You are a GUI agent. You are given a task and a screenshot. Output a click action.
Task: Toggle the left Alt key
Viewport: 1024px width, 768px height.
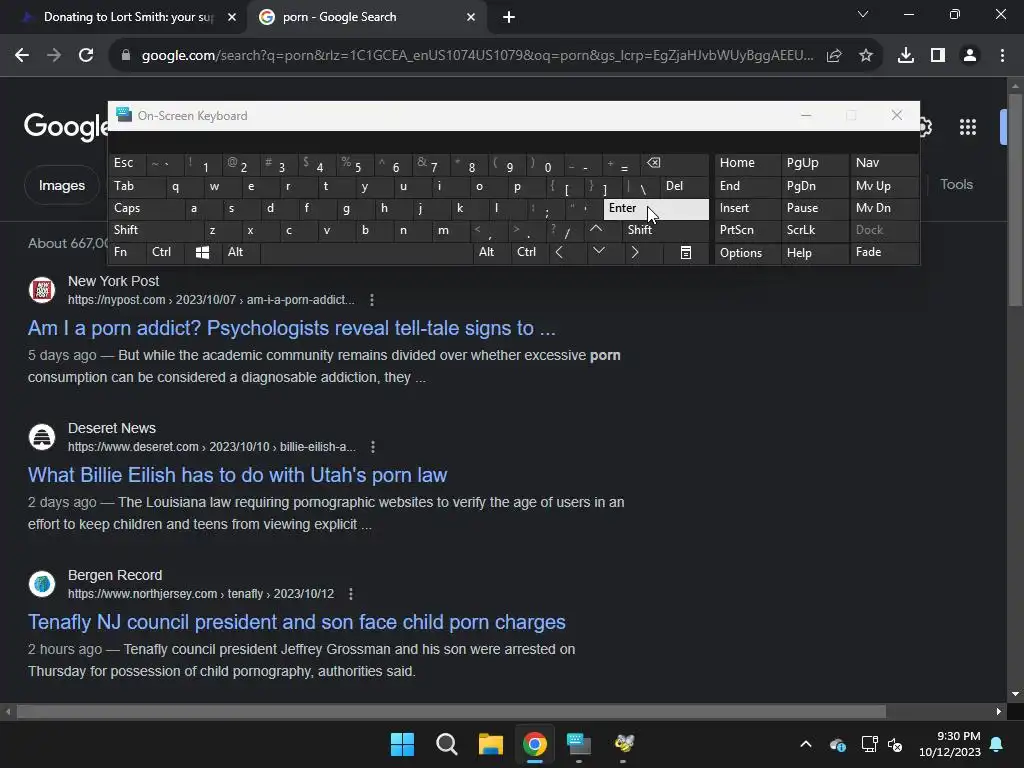(x=240, y=253)
